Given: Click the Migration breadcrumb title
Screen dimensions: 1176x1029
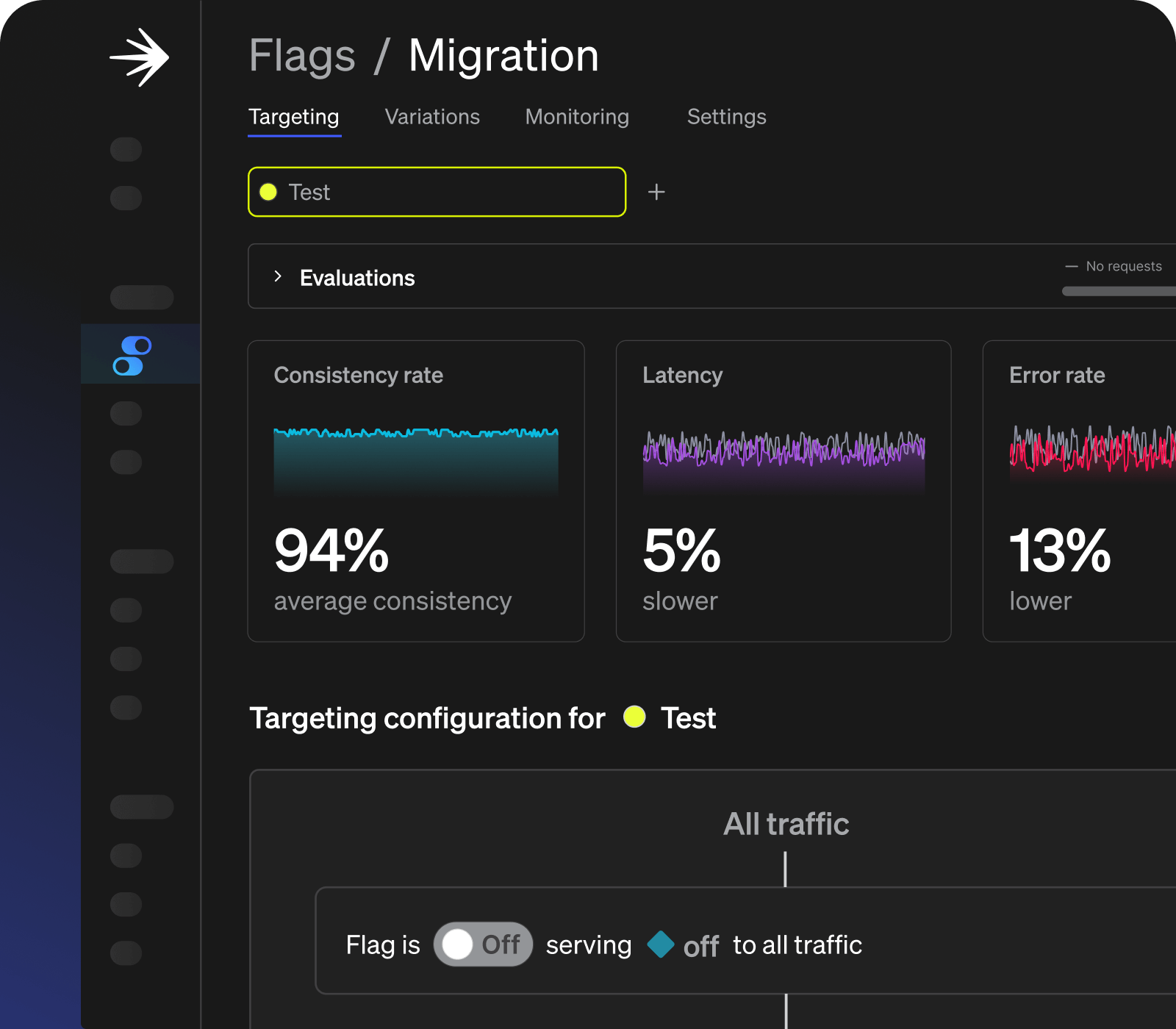Looking at the screenshot, I should (x=503, y=56).
